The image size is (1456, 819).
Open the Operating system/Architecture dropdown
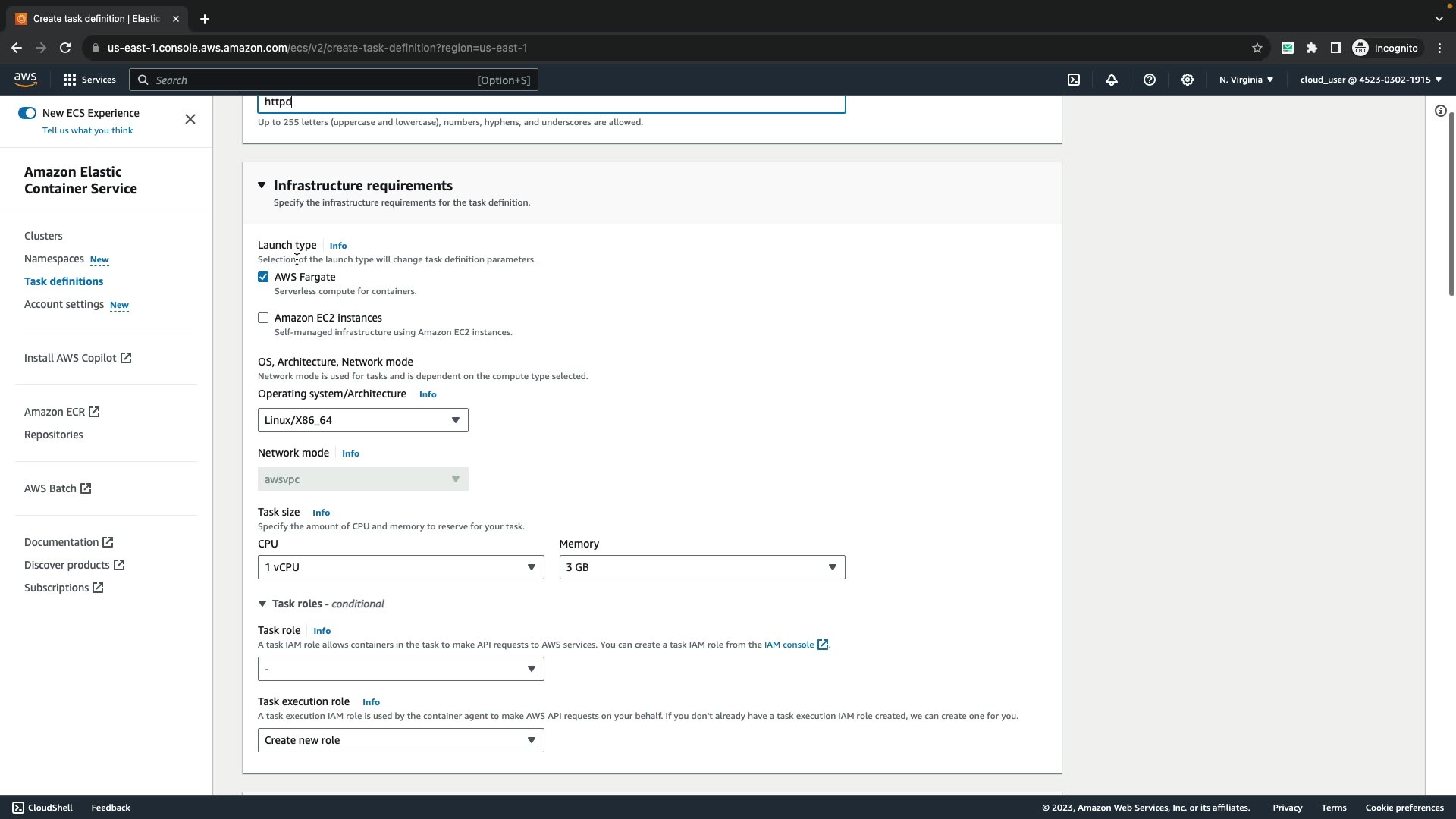pyautogui.click(x=362, y=420)
